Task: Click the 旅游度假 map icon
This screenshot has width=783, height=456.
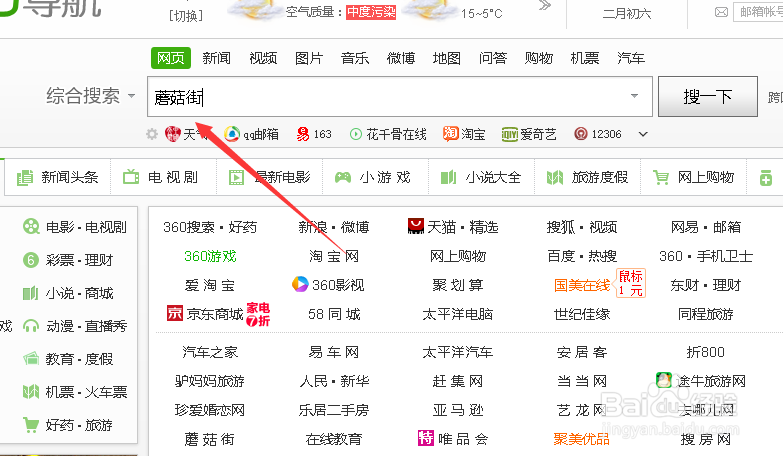Action: coord(555,177)
